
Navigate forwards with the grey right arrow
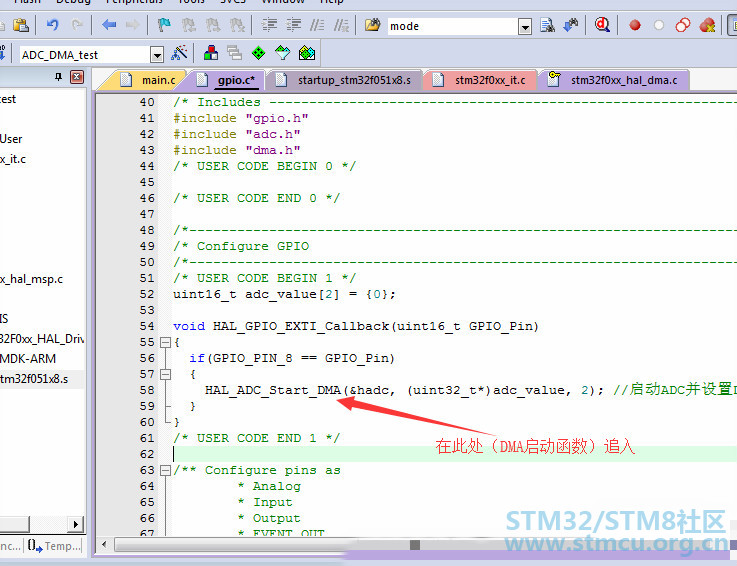click(x=133, y=25)
